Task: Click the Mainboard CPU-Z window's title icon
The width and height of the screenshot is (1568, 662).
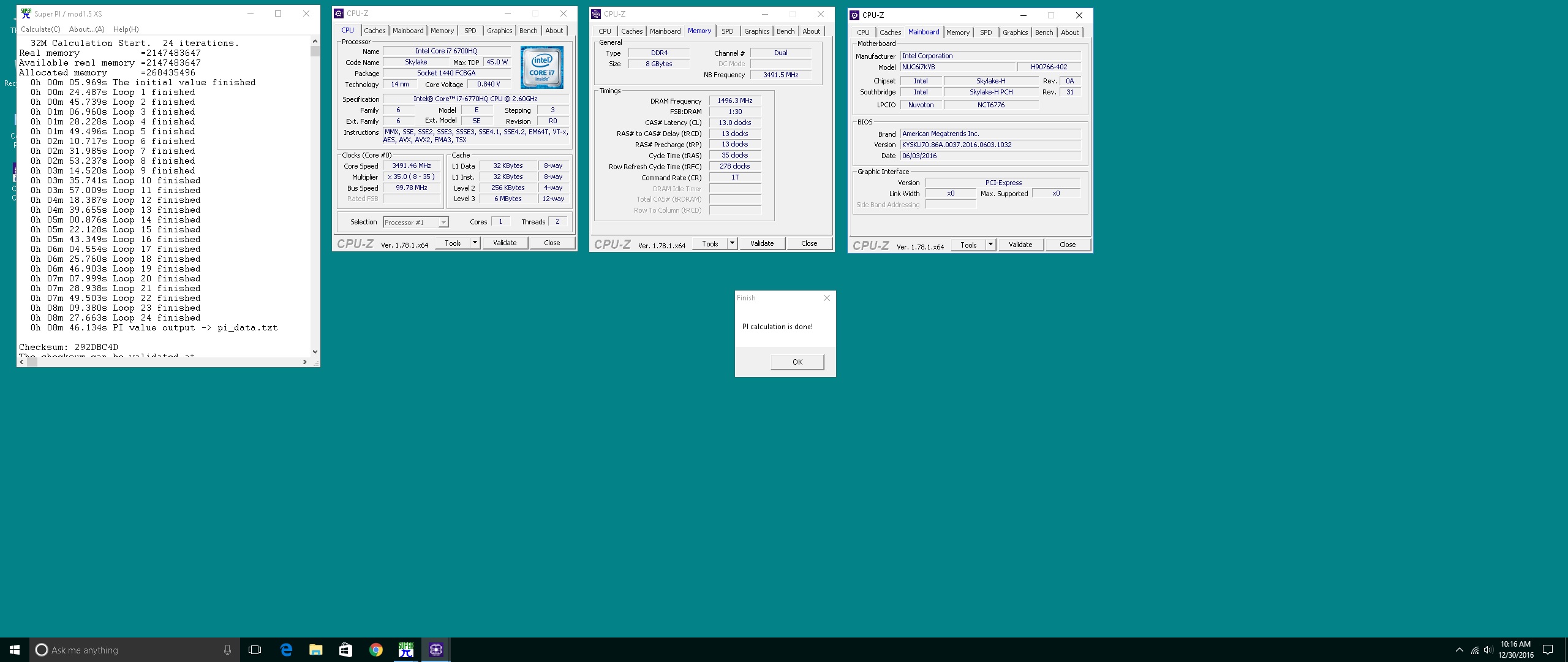Action: pyautogui.click(x=854, y=15)
